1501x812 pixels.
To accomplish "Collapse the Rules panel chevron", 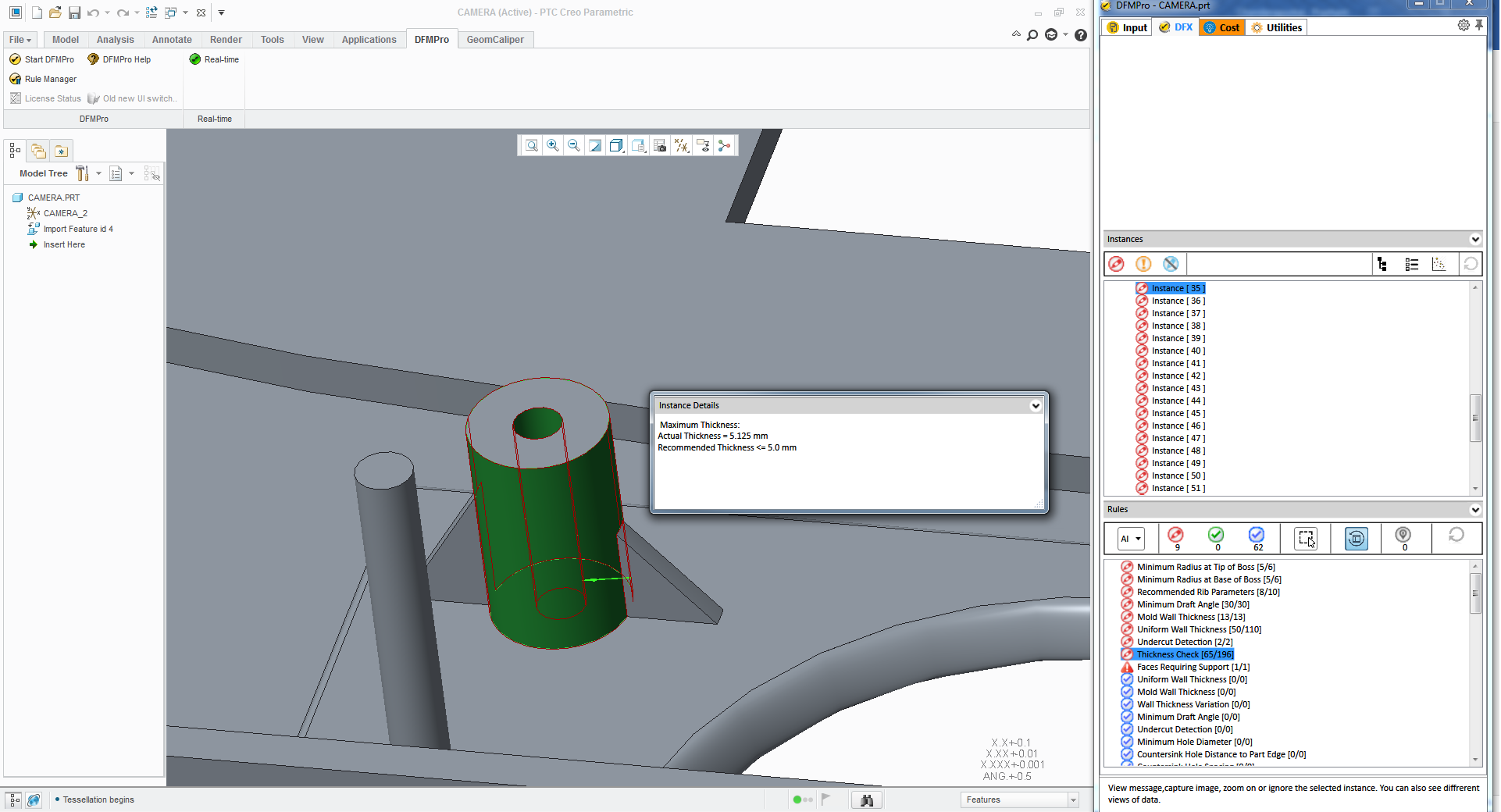I will 1475,510.
